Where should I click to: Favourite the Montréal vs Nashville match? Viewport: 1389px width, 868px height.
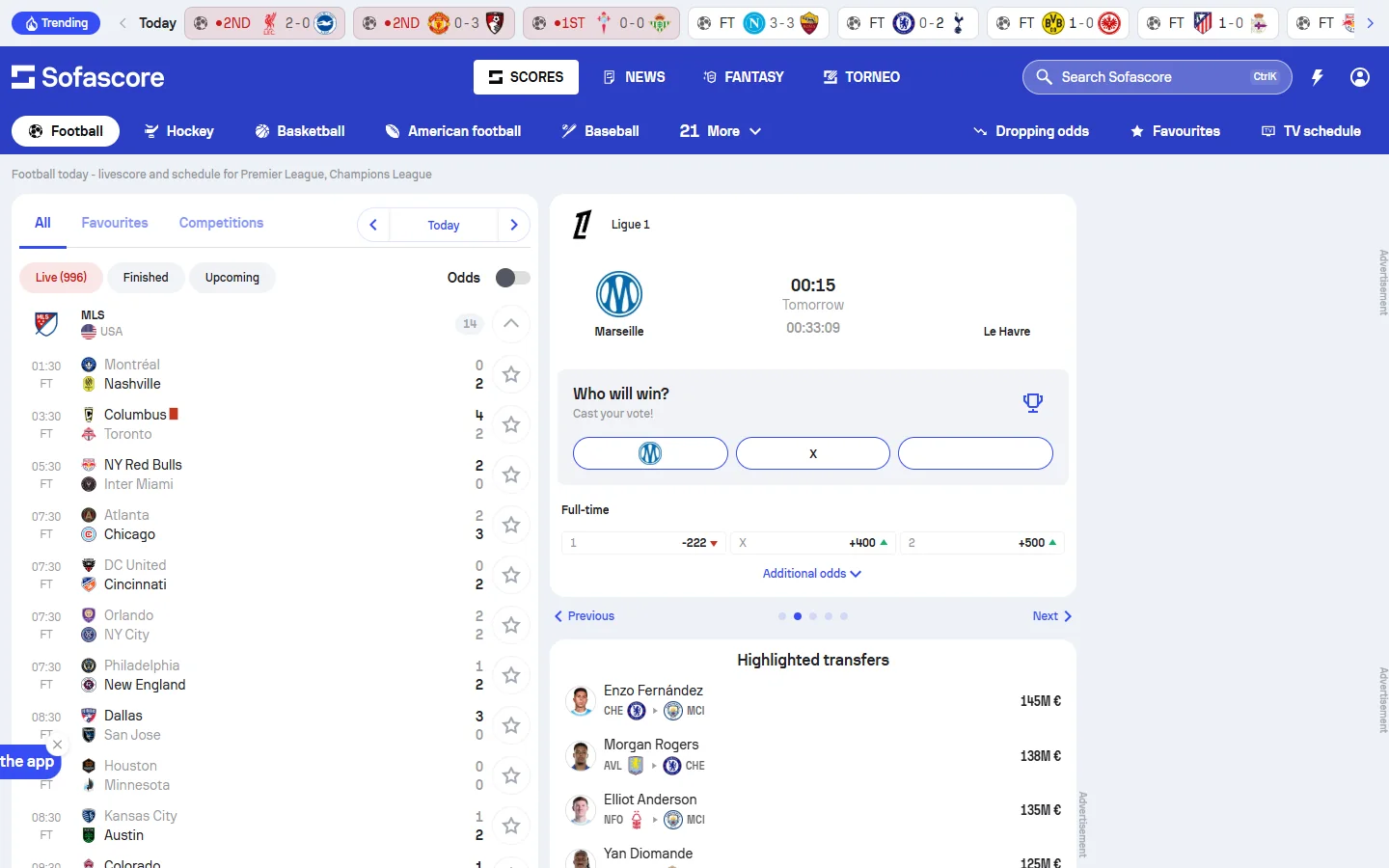tap(511, 374)
